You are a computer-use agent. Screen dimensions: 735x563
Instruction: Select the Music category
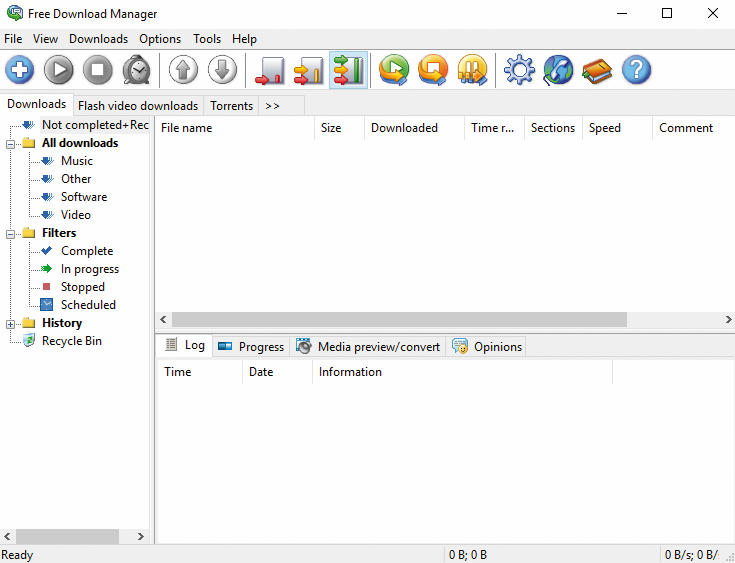point(77,161)
